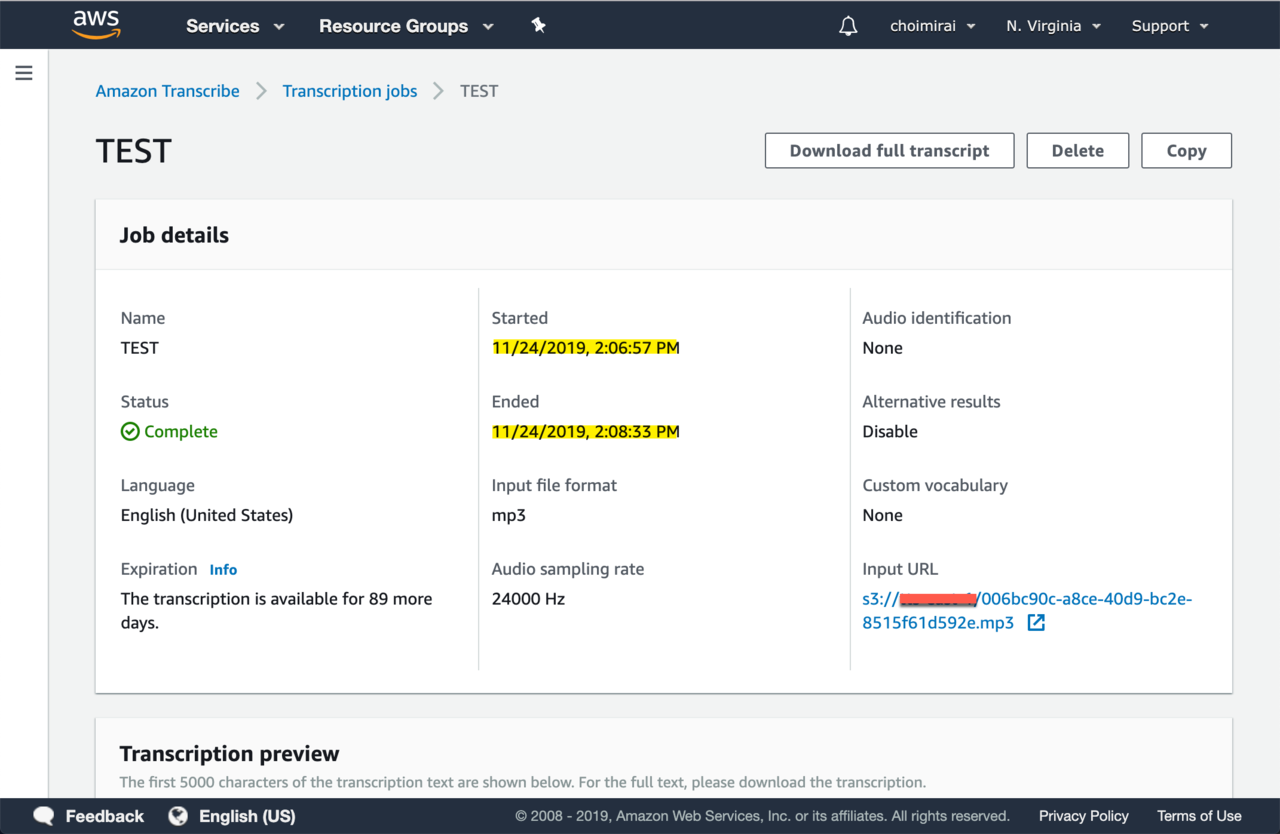
Task: Open the notifications bell
Action: pyautogui.click(x=848, y=27)
